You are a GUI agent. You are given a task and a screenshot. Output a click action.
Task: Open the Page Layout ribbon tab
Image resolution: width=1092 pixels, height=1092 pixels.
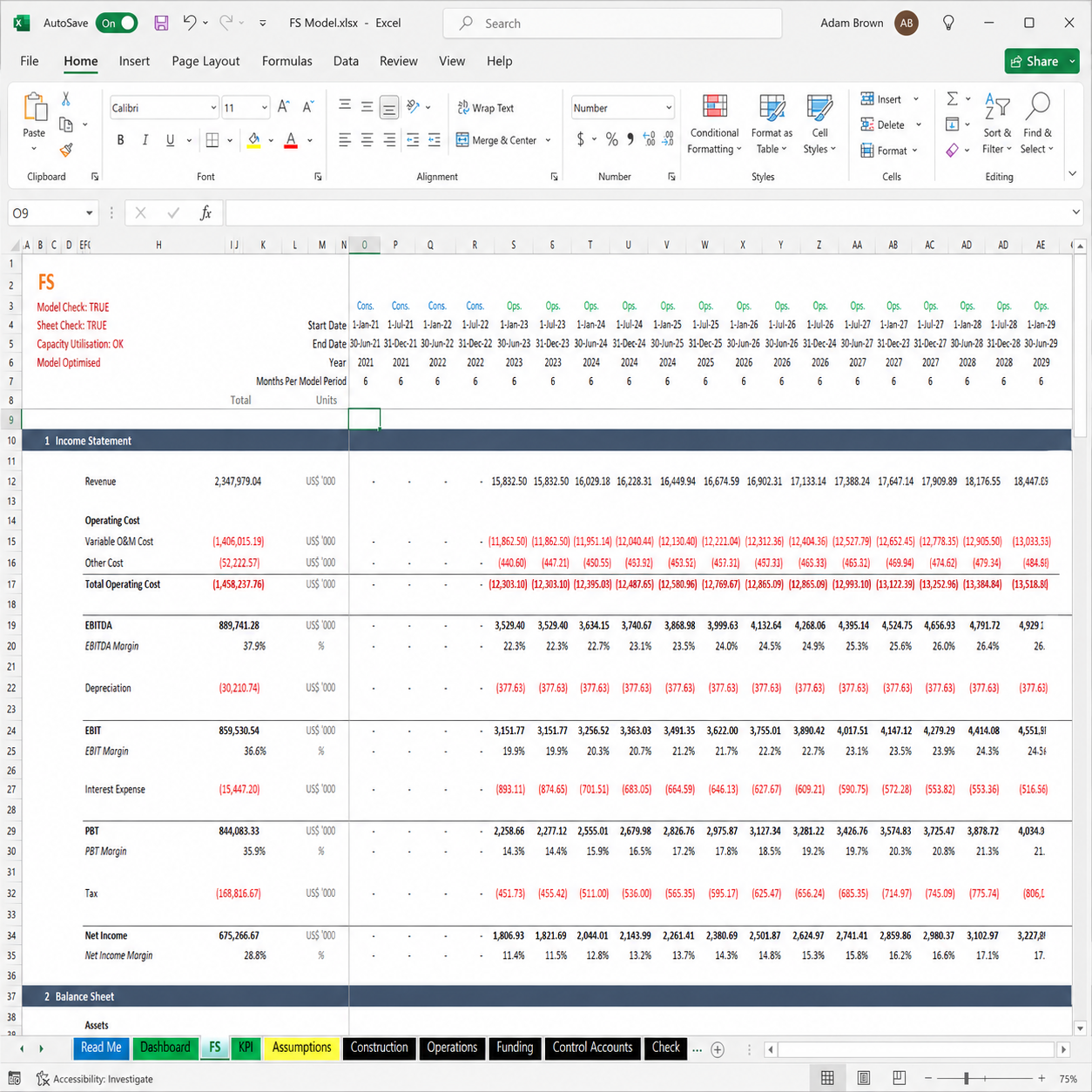click(206, 61)
